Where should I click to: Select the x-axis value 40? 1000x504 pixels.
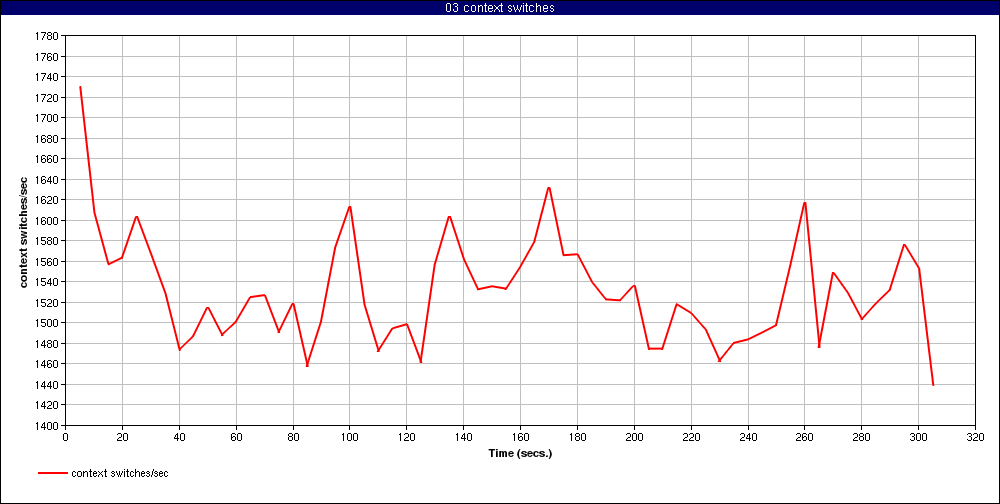(179, 438)
